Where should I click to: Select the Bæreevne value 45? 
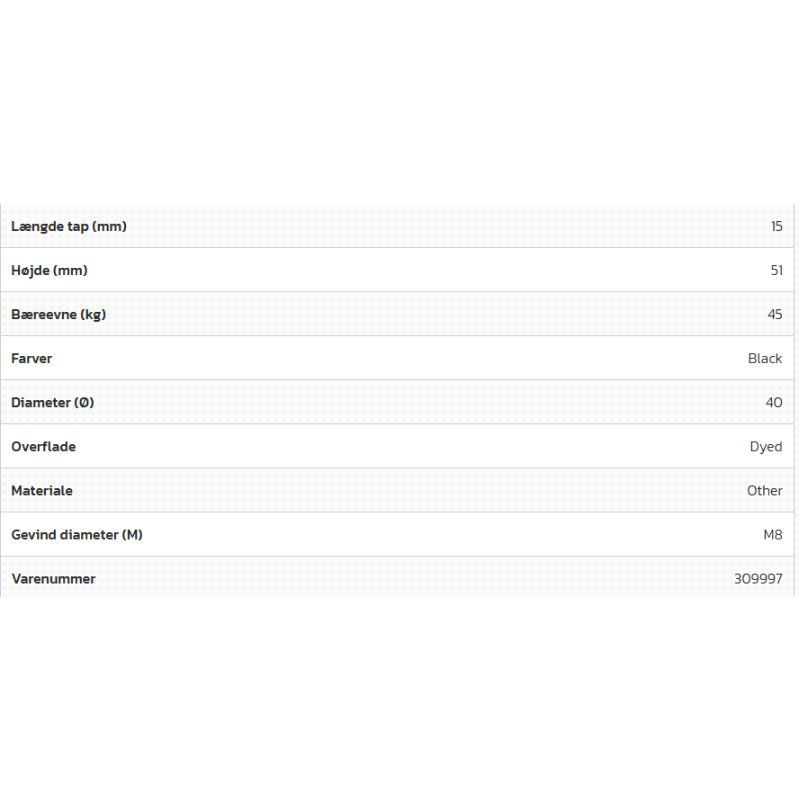[775, 314]
